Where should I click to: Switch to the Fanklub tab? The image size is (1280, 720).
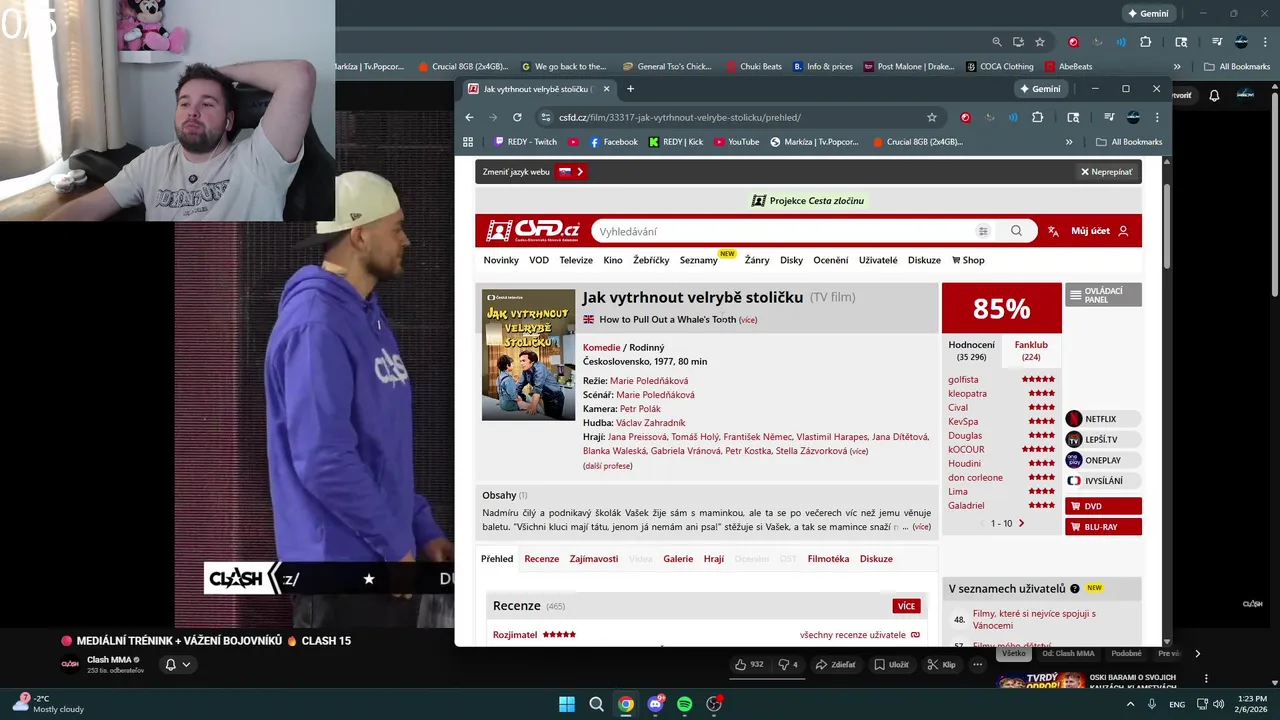tap(1031, 350)
